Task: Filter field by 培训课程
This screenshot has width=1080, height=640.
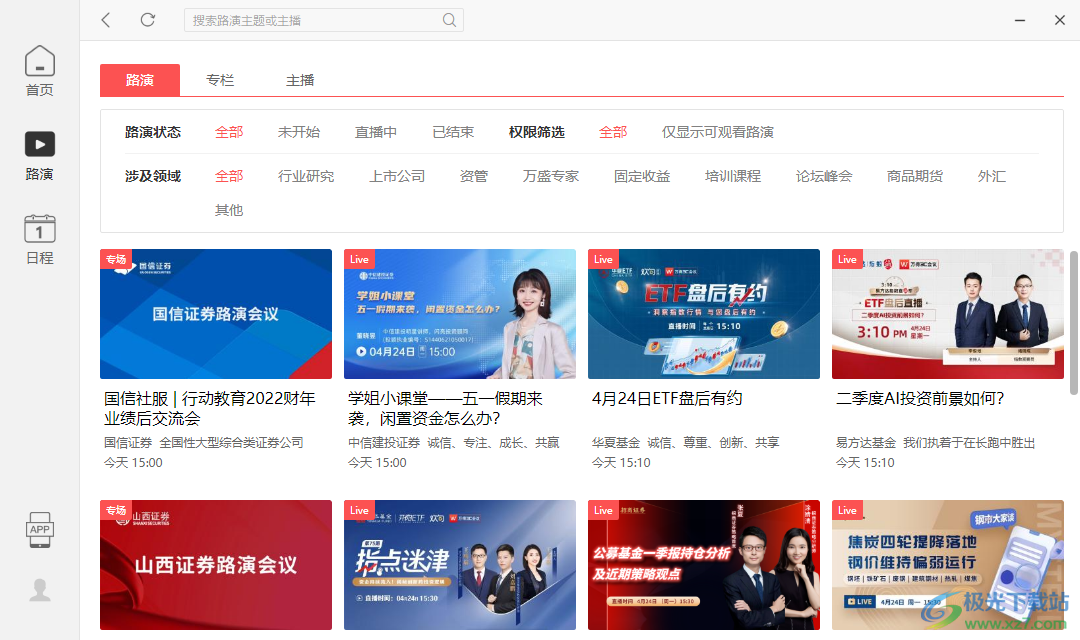Action: coord(733,176)
